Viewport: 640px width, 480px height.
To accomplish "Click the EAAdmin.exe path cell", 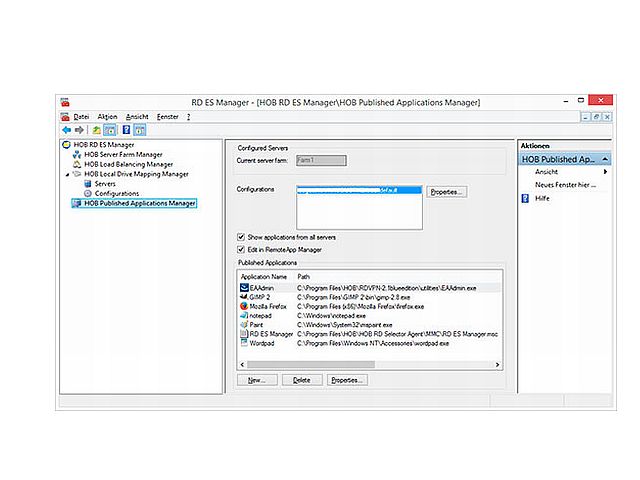I will [387, 288].
